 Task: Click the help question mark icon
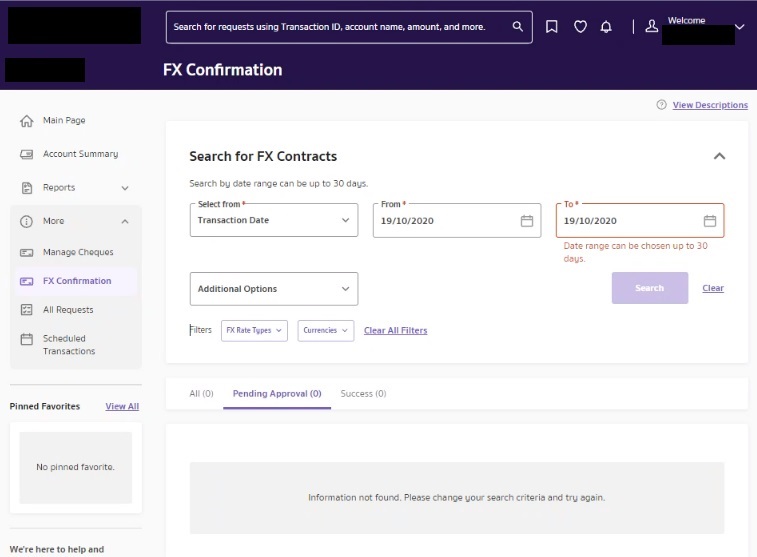661,105
